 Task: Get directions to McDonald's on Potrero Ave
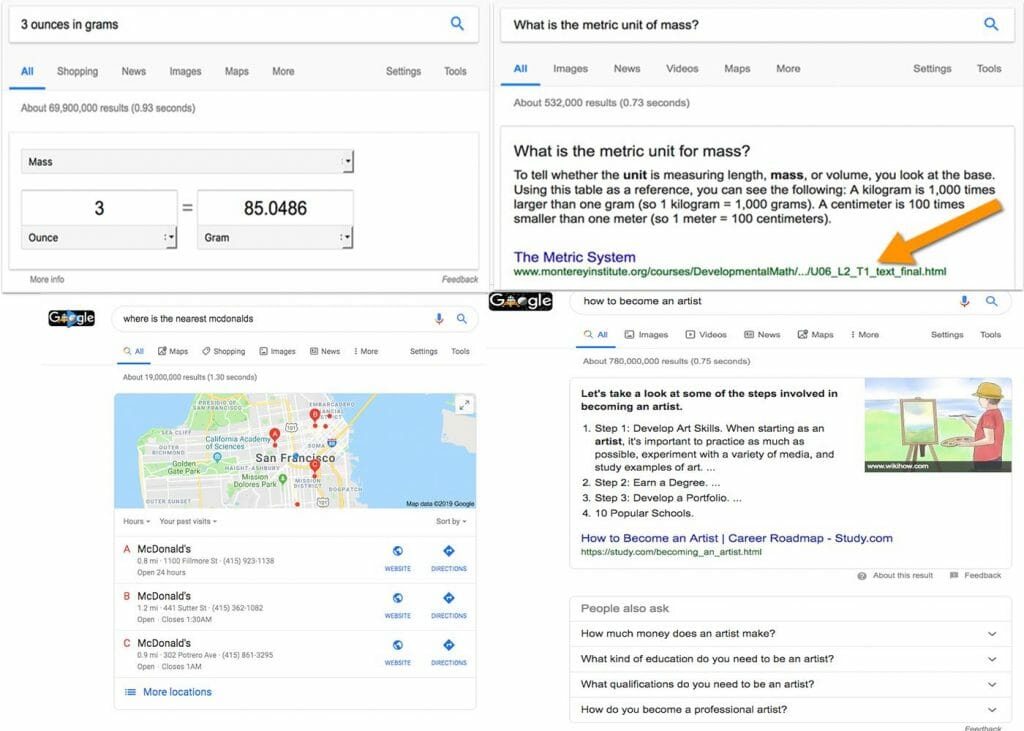[449, 651]
